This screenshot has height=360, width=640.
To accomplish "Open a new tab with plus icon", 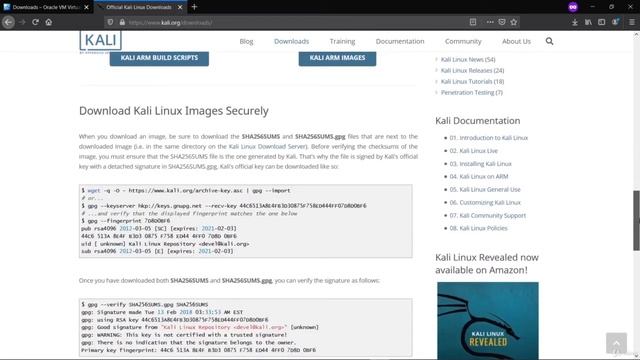I will click(194, 7).
